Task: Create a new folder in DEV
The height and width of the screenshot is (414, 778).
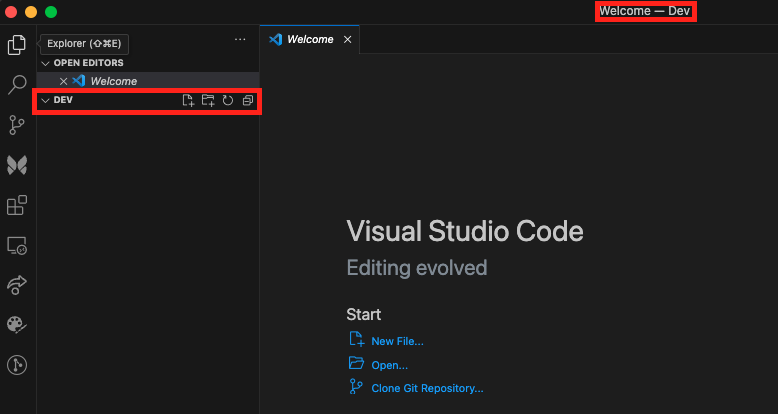Action: (208, 100)
